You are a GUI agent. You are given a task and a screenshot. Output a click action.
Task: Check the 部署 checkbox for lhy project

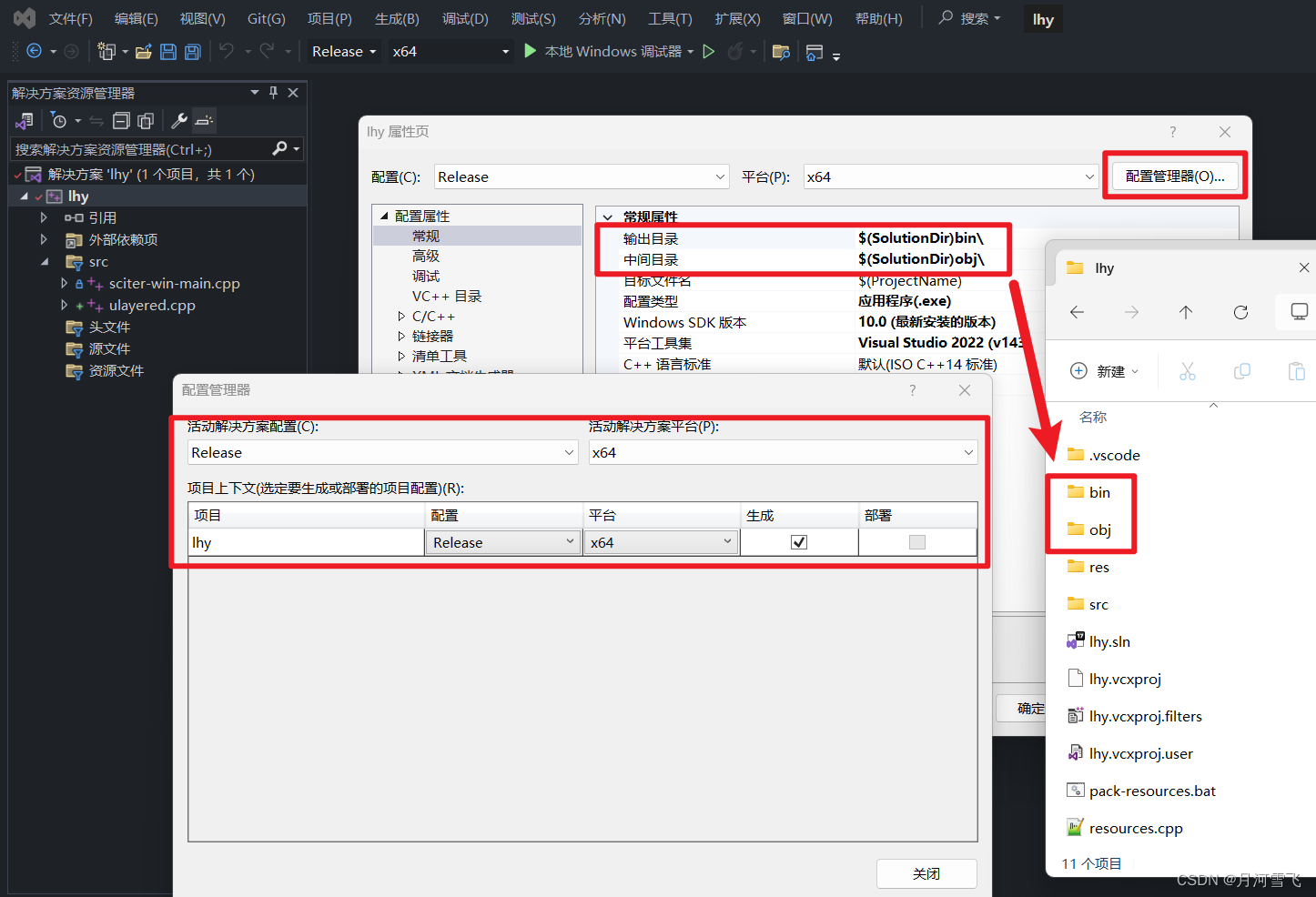[917, 541]
